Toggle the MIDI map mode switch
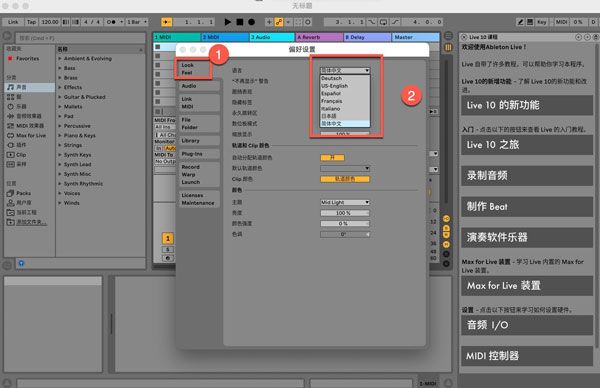This screenshot has width=600, height=388. pyautogui.click(x=561, y=22)
